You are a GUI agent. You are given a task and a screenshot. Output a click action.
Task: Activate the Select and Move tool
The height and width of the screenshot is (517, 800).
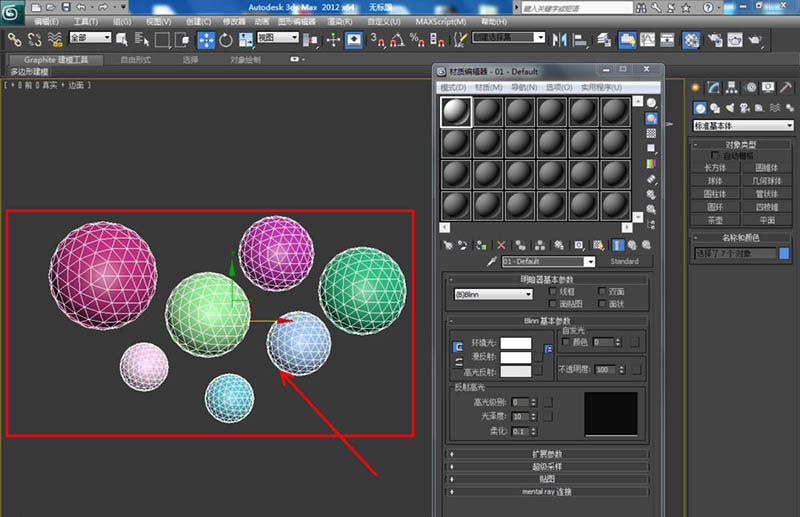click(x=206, y=40)
